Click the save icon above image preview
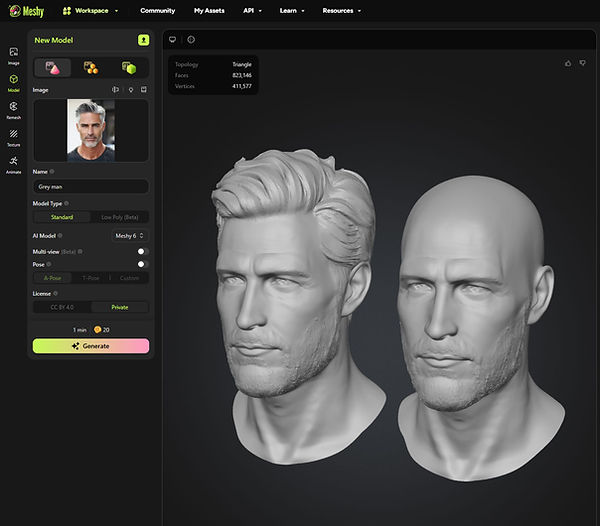 click(x=144, y=90)
